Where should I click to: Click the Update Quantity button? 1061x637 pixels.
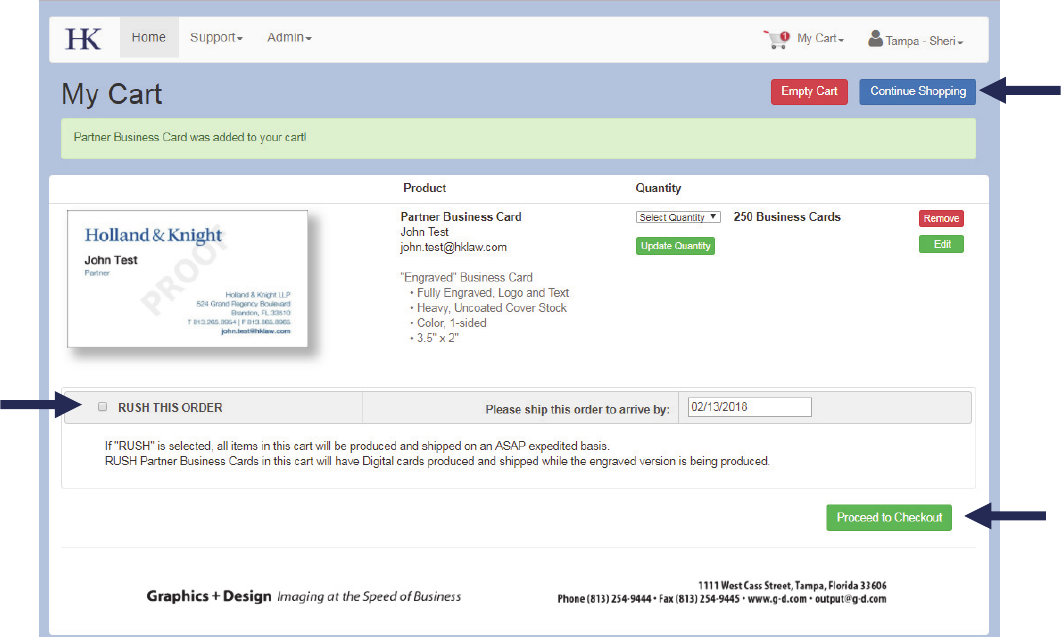click(675, 246)
